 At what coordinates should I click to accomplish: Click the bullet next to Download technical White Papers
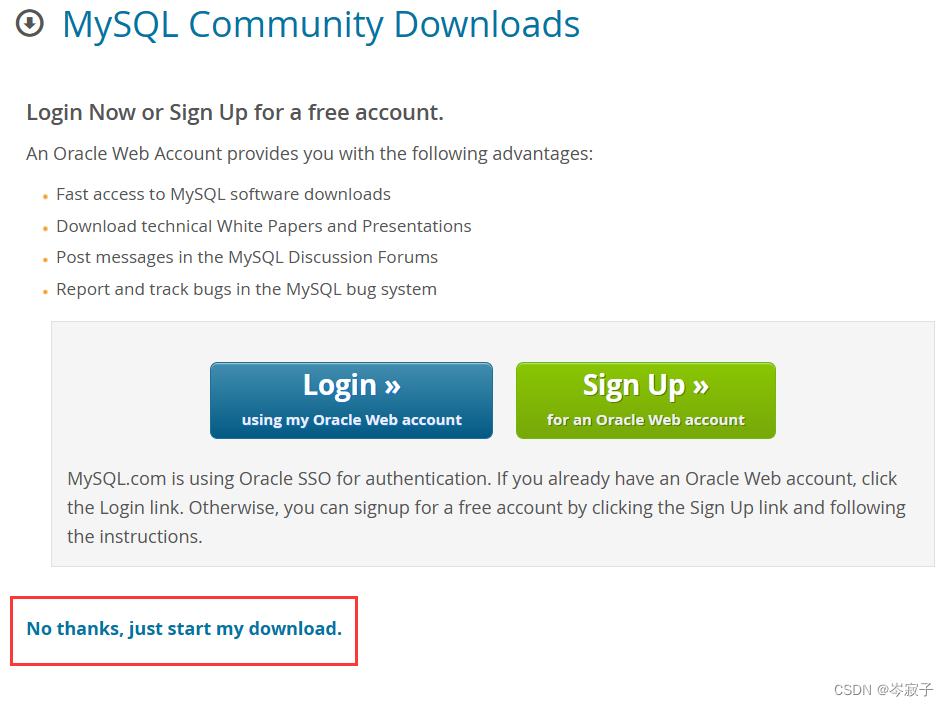tap(45, 228)
